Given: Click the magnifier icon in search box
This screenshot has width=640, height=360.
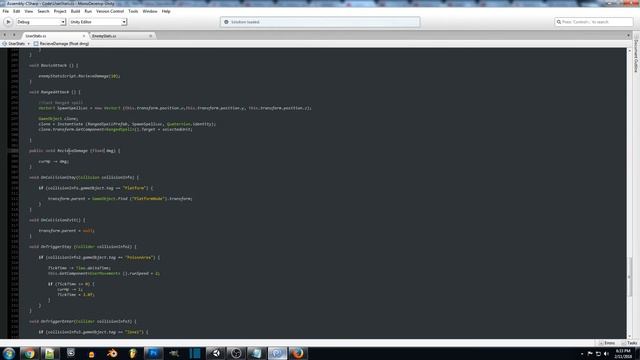Looking at the screenshot, I should pyautogui.click(x=558, y=22).
